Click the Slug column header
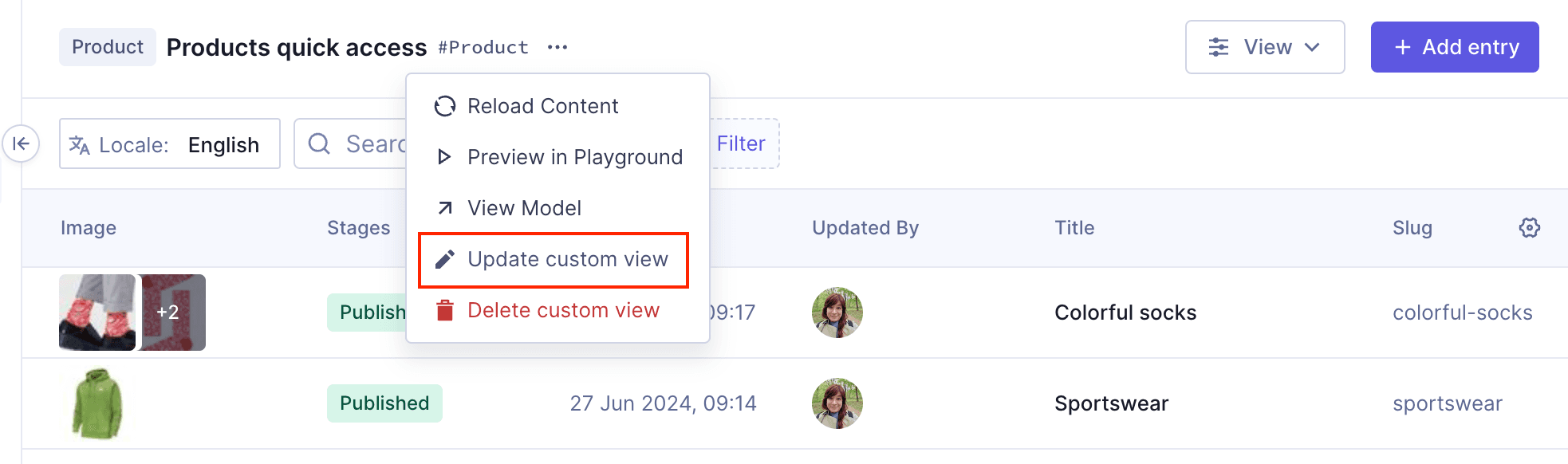The width and height of the screenshot is (1568, 464). pos(1412,228)
